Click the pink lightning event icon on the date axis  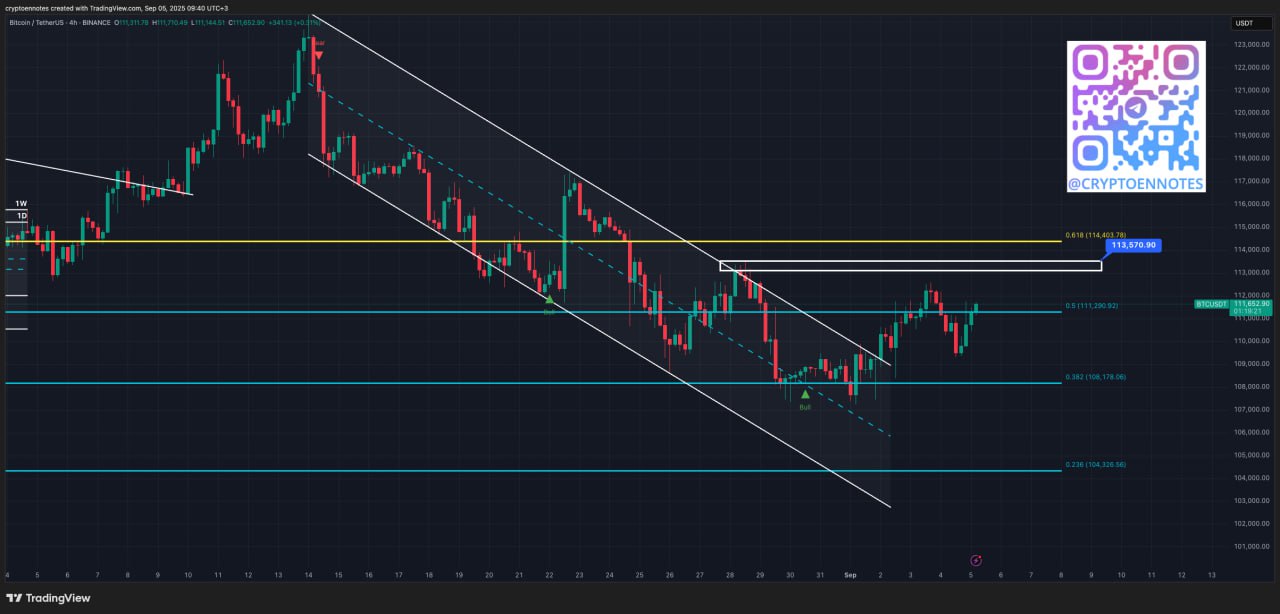coord(976,561)
